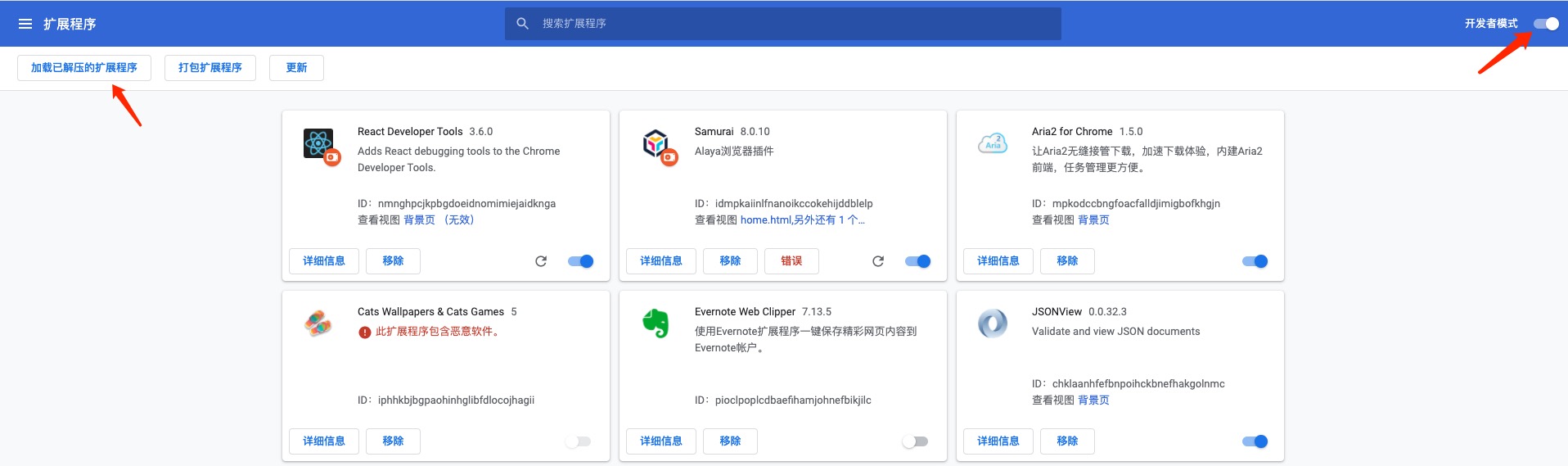Viewport: 1568px width, 466px height.
Task: Click 加载已解压的扩展程序 button
Action: (x=84, y=68)
